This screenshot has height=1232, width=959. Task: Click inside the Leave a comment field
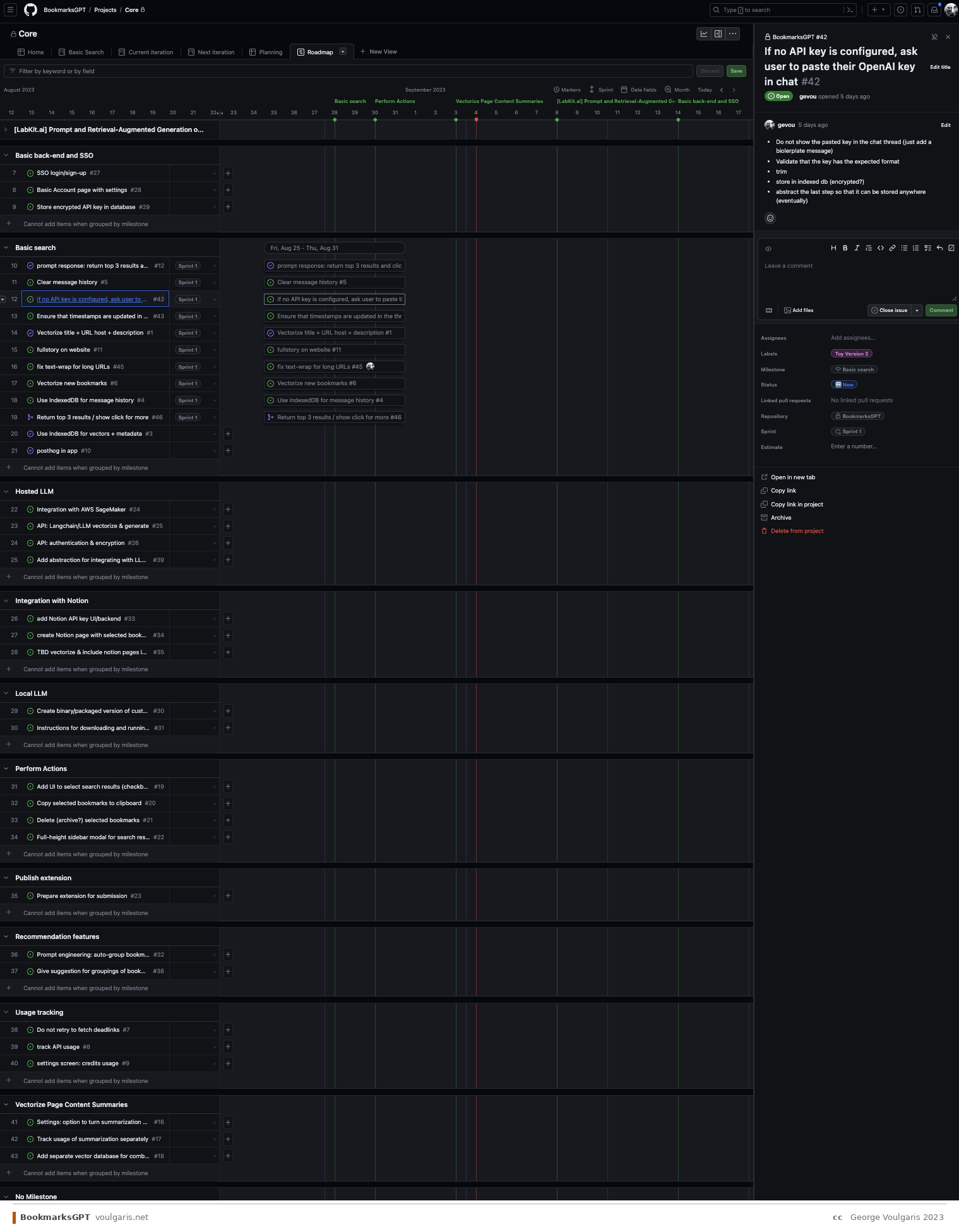[855, 278]
